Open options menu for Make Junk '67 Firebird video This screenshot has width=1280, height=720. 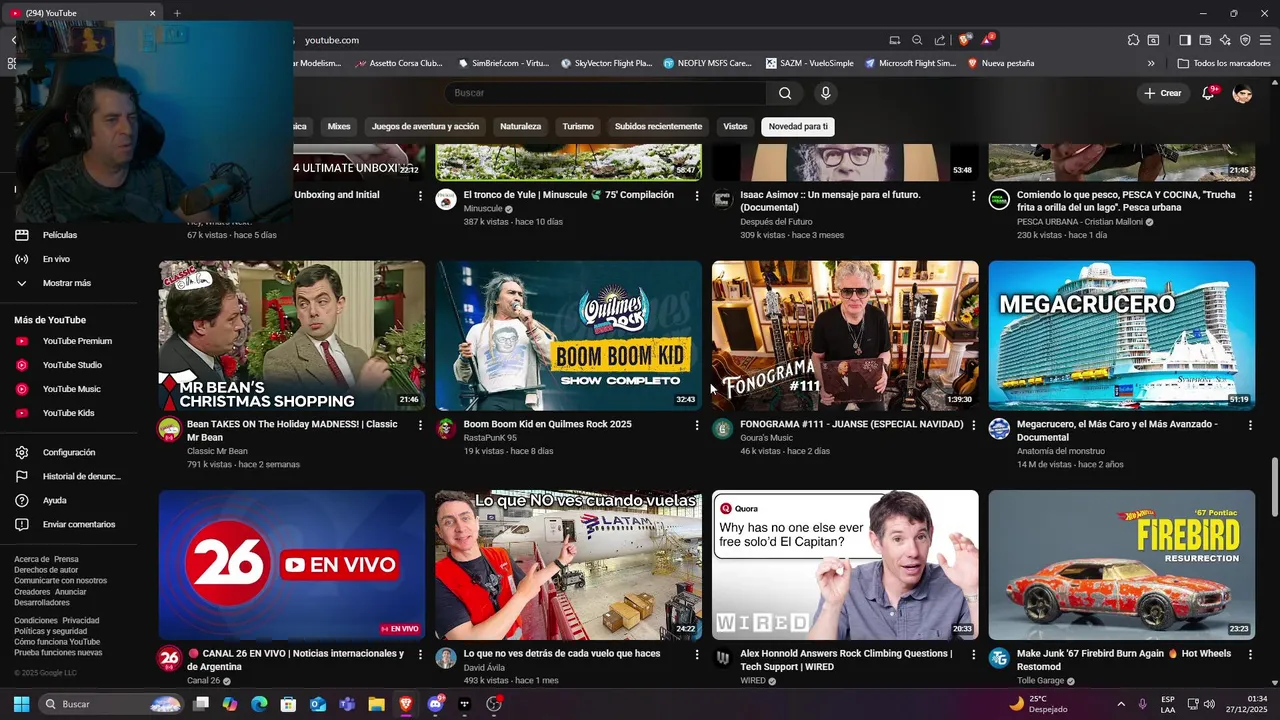pyautogui.click(x=1250, y=654)
